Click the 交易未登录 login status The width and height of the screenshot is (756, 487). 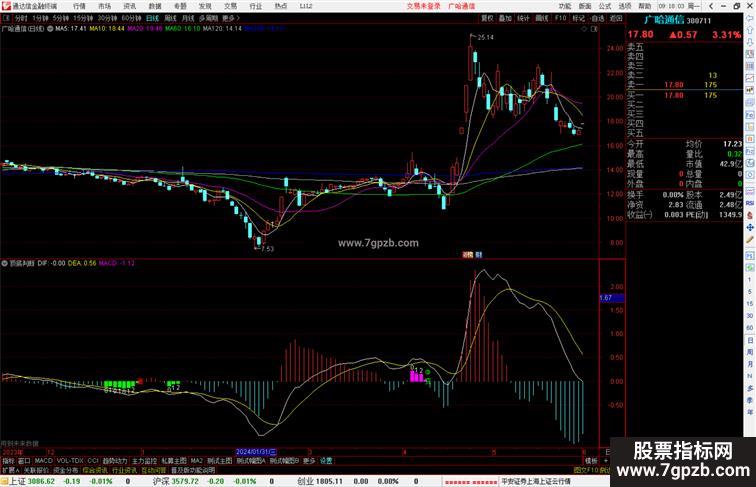[x=424, y=6]
